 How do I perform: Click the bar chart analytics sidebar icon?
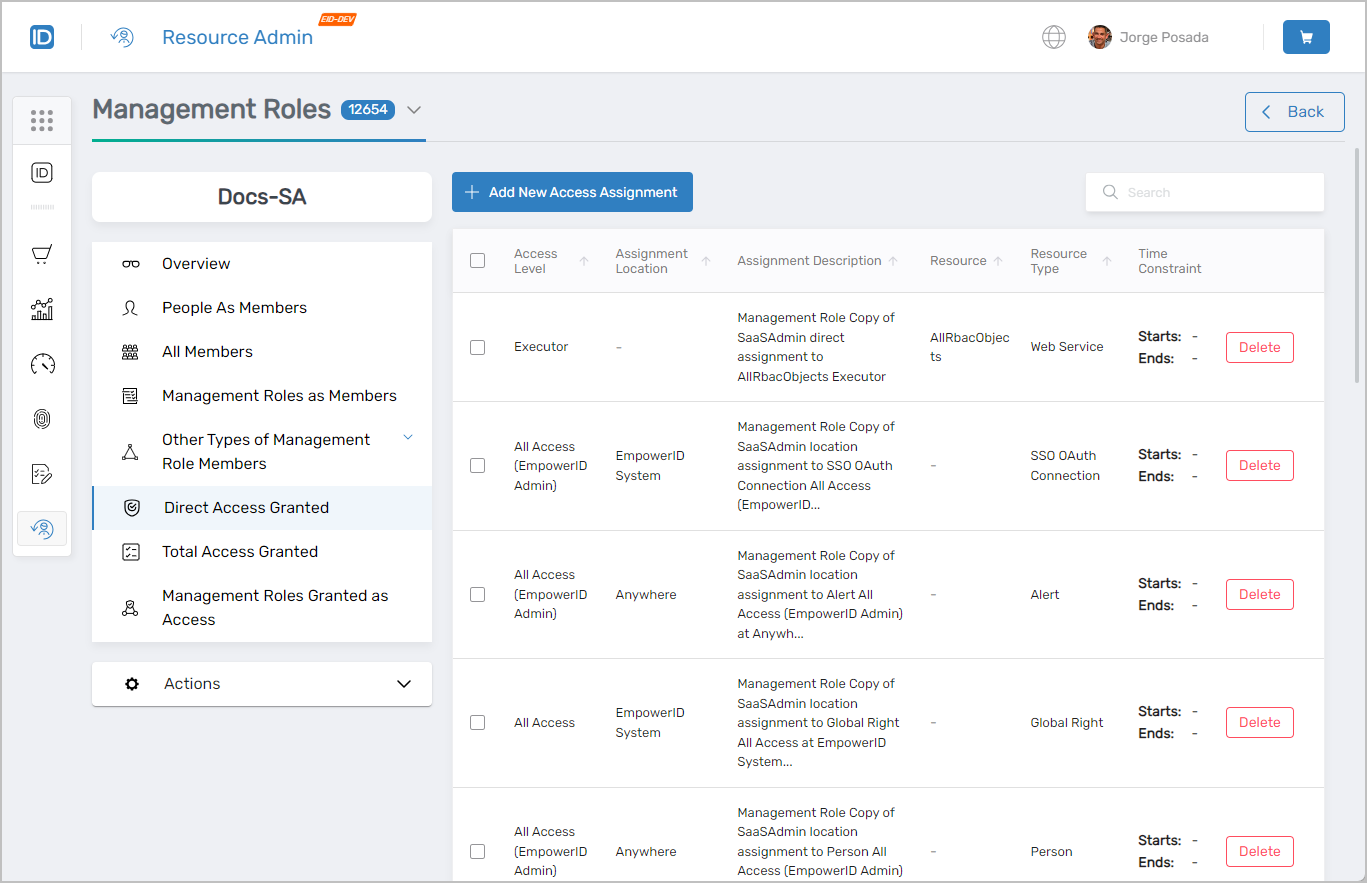pyautogui.click(x=42, y=310)
